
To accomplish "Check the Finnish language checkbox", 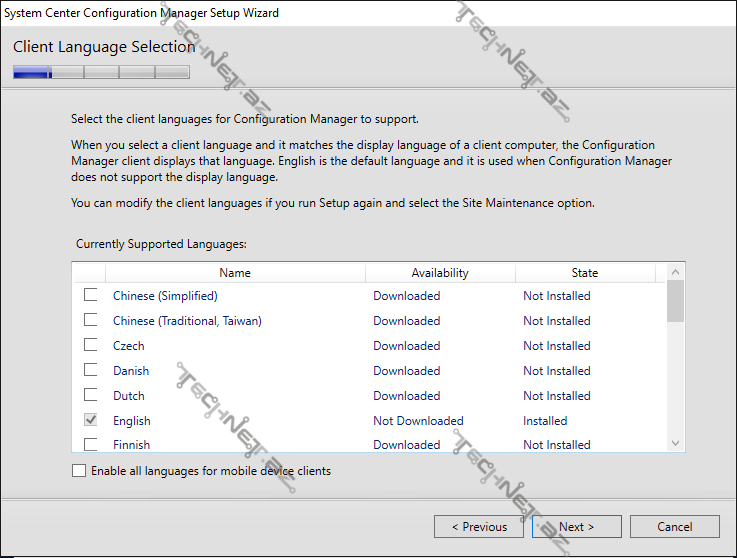I will pyautogui.click(x=91, y=444).
